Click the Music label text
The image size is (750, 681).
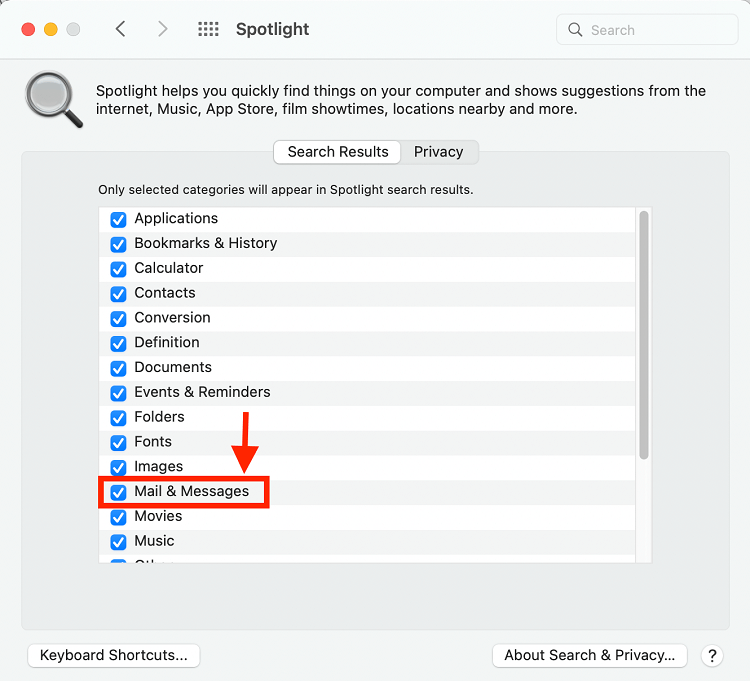[154, 541]
